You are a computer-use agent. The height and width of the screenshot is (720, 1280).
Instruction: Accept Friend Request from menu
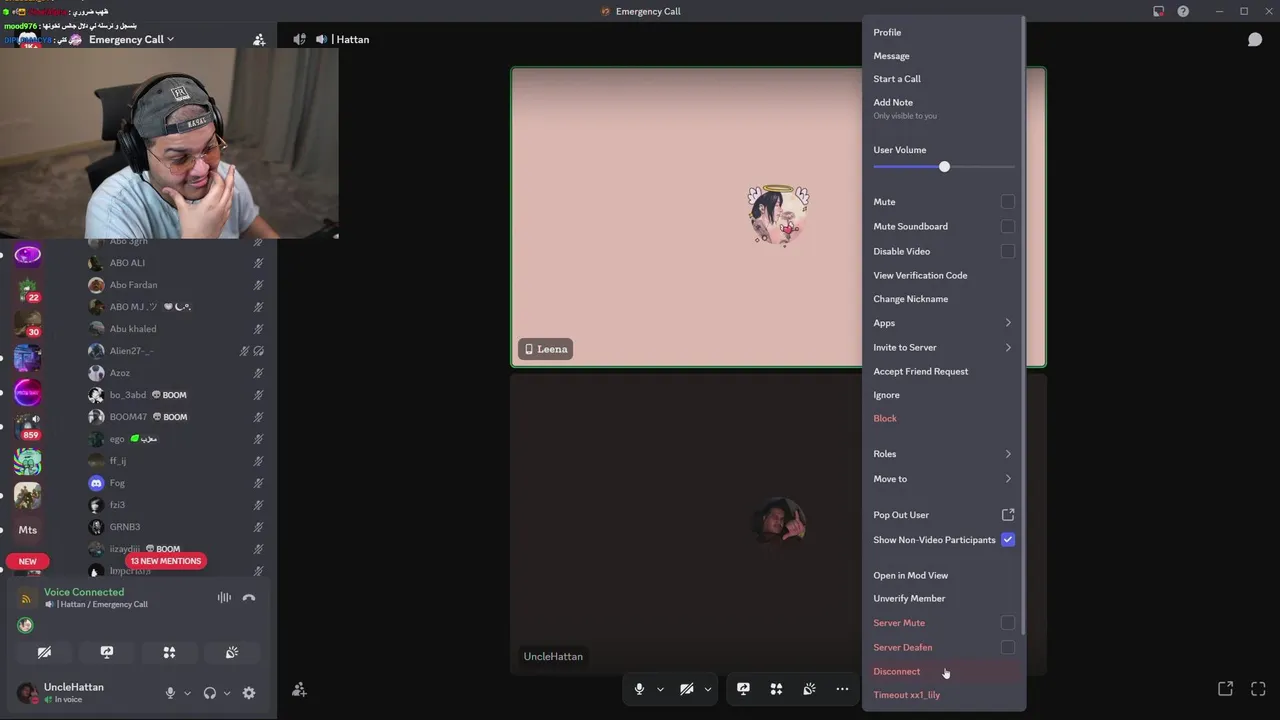click(x=943, y=371)
